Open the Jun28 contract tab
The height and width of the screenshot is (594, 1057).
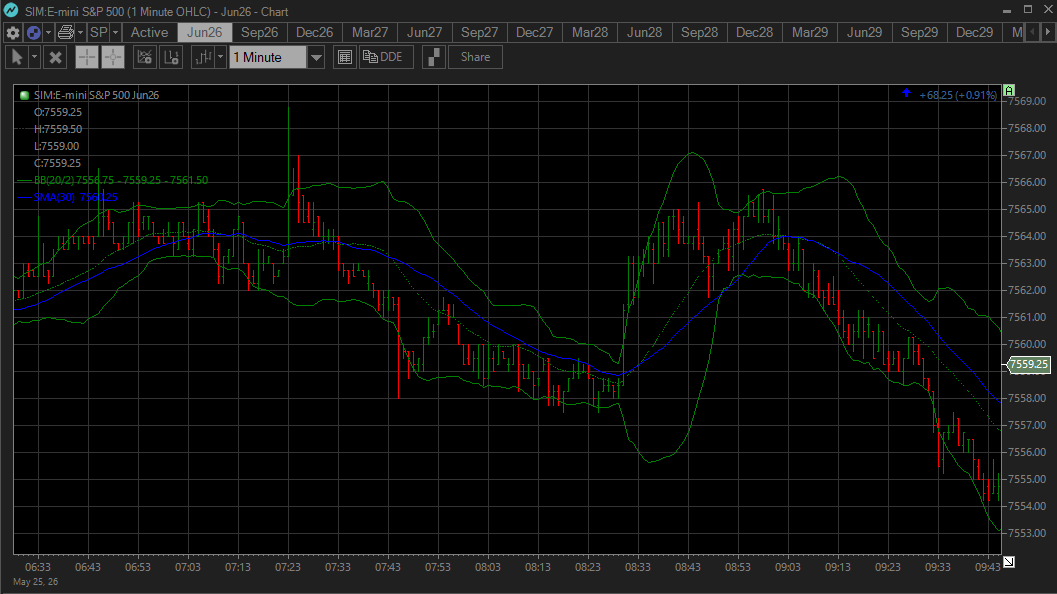(644, 32)
